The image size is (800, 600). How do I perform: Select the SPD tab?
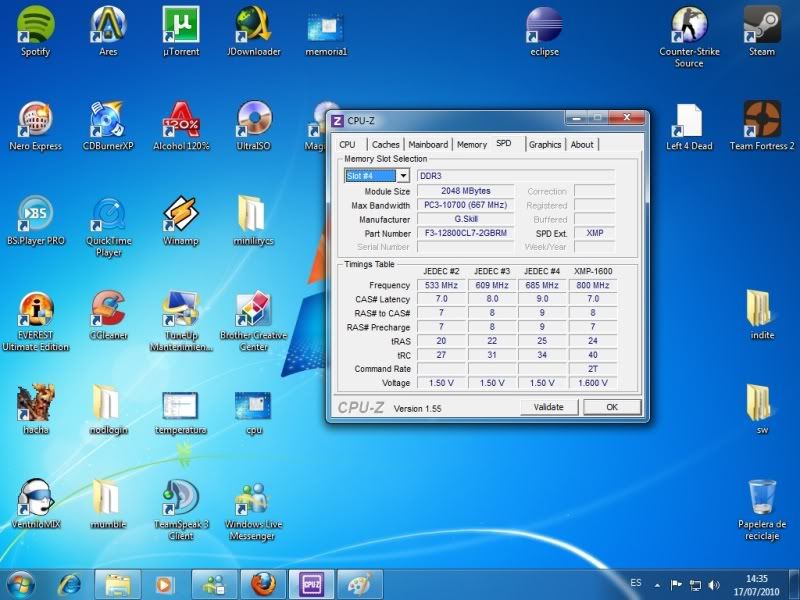click(x=504, y=143)
